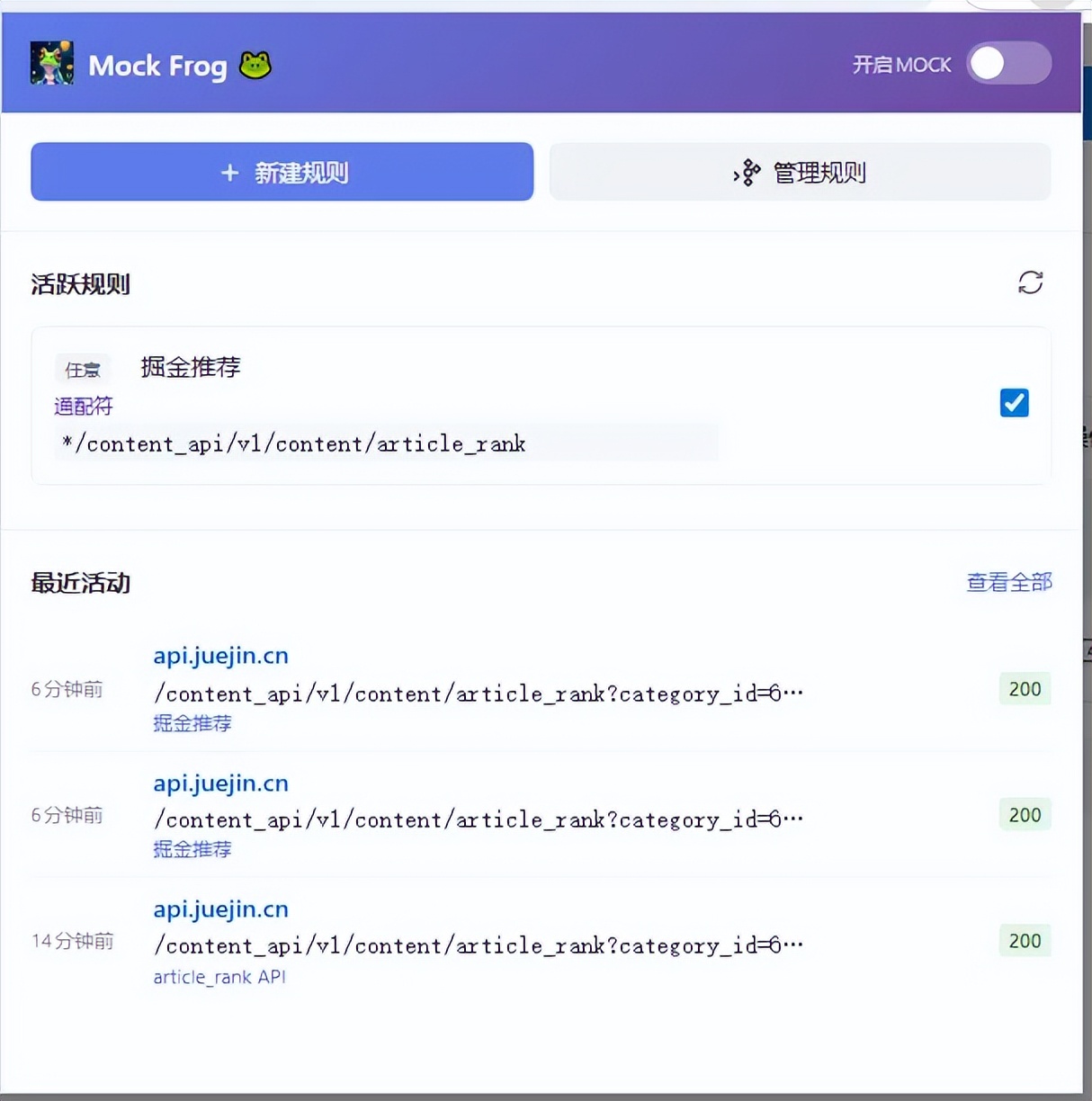Click the 掘金推荐 rule title

point(191,367)
